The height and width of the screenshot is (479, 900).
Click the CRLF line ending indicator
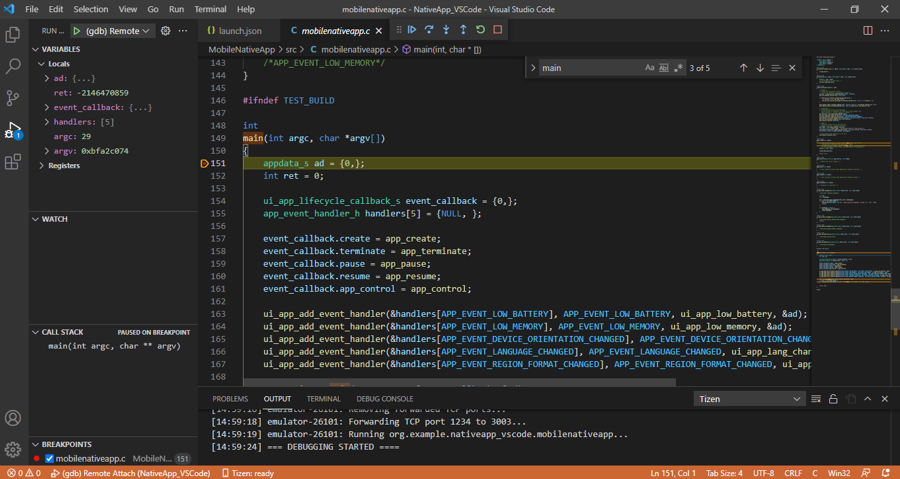(x=792, y=473)
